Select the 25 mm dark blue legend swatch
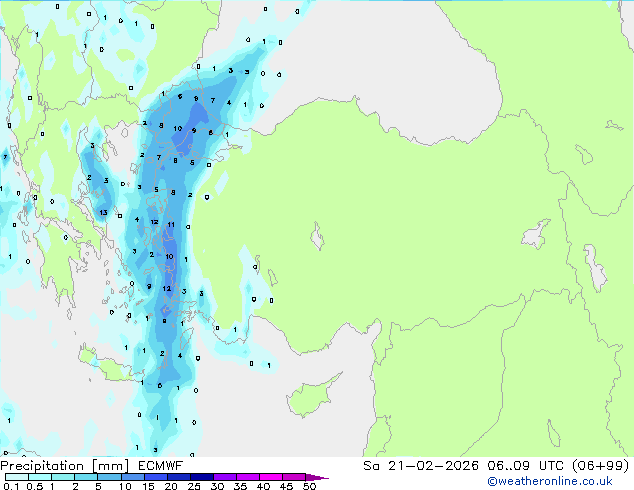Viewport: 634px width, 490px height. click(201, 477)
